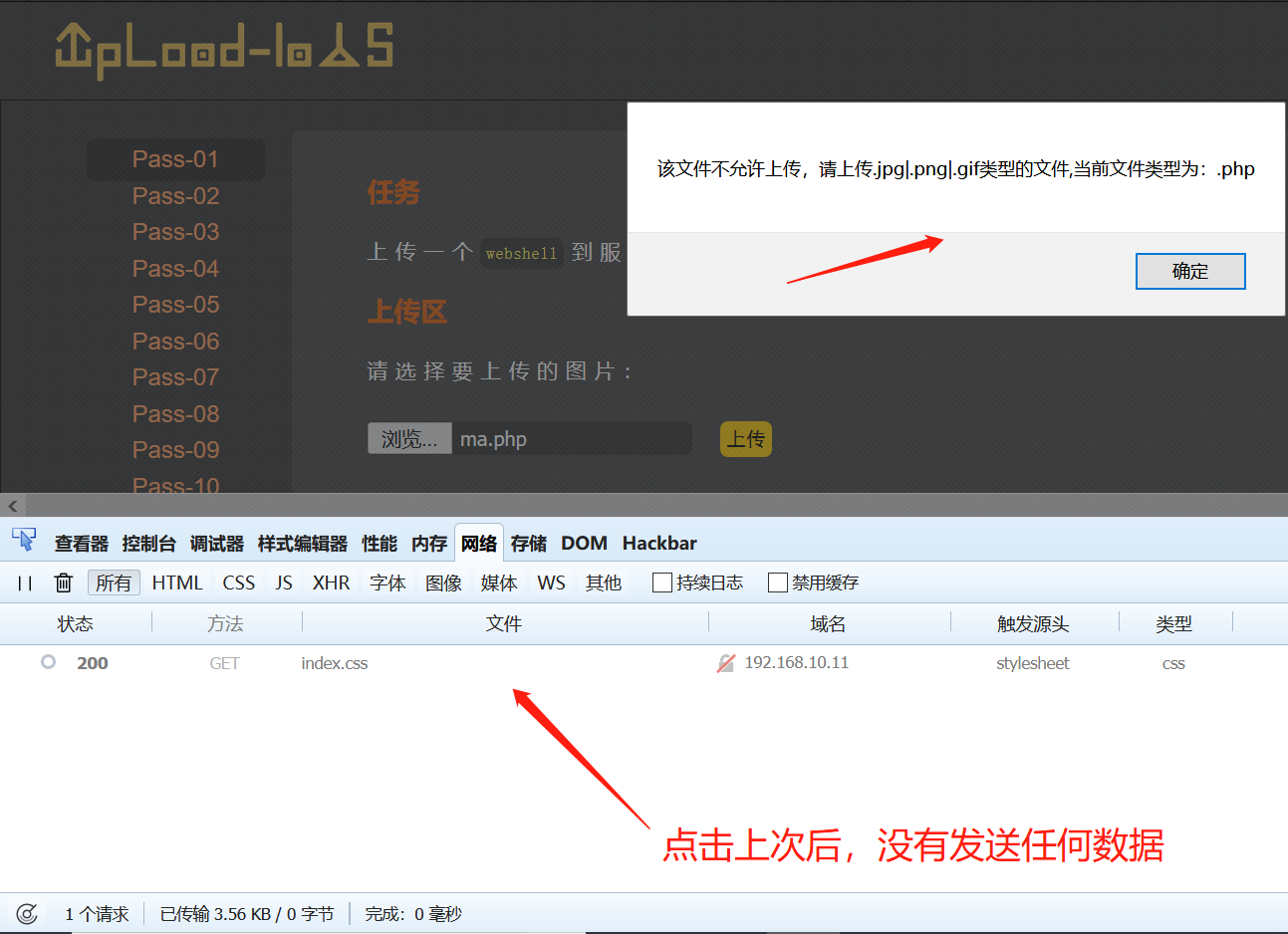Click the yellow 上传 button
Viewport: 1288px width, 934px height.
(x=746, y=438)
